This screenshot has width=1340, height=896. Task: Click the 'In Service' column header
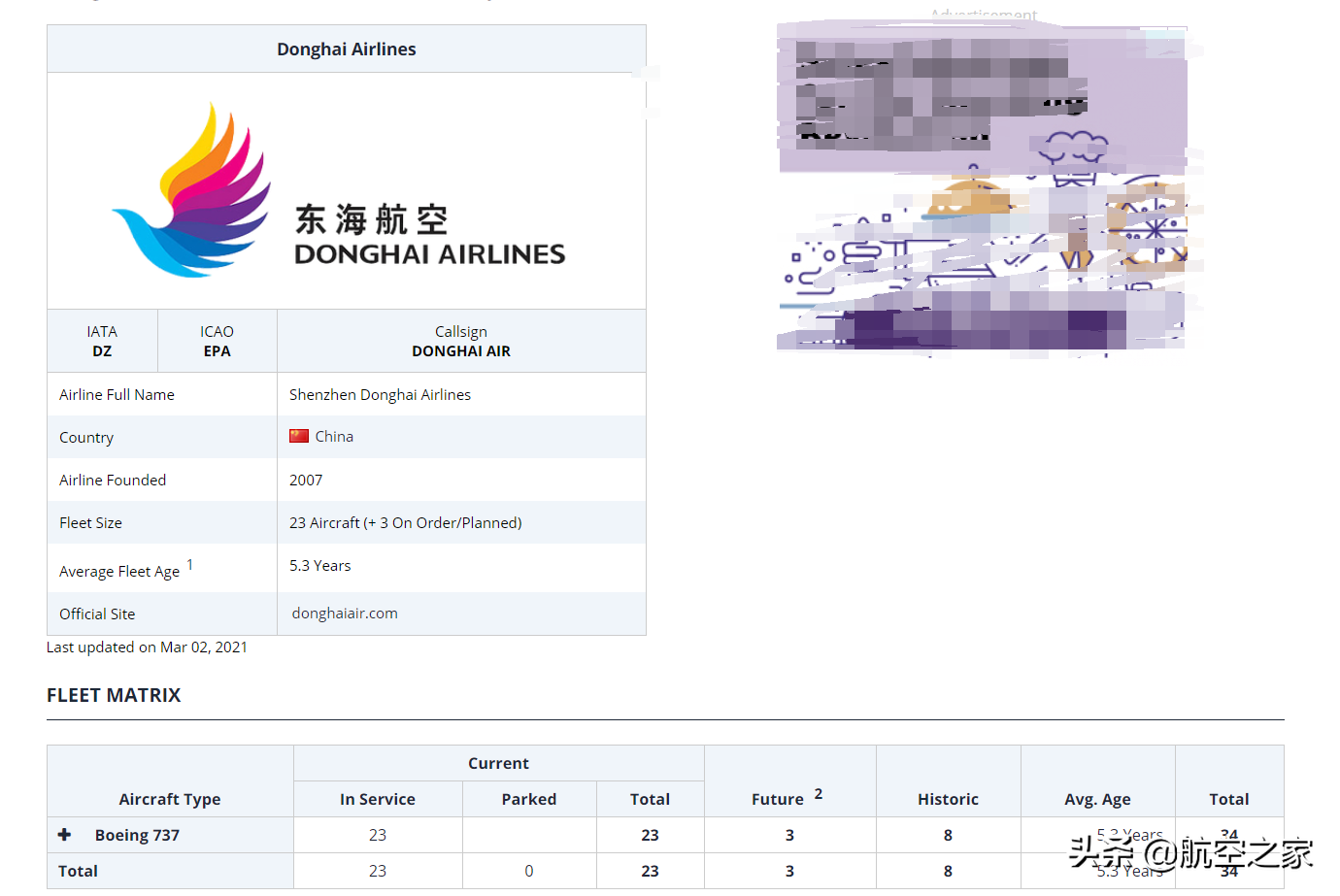[x=378, y=799]
